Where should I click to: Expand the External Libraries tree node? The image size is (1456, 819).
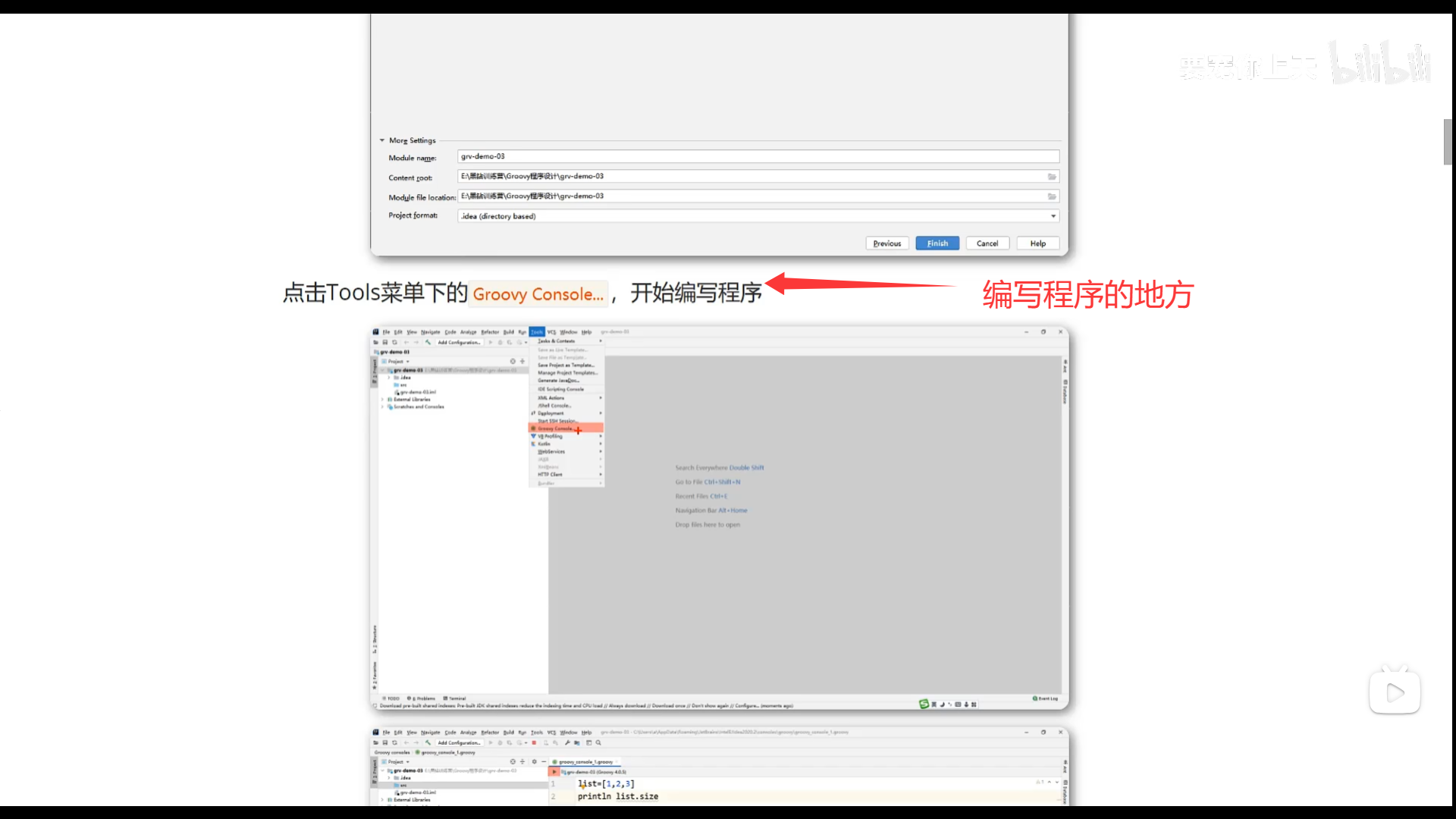point(382,399)
